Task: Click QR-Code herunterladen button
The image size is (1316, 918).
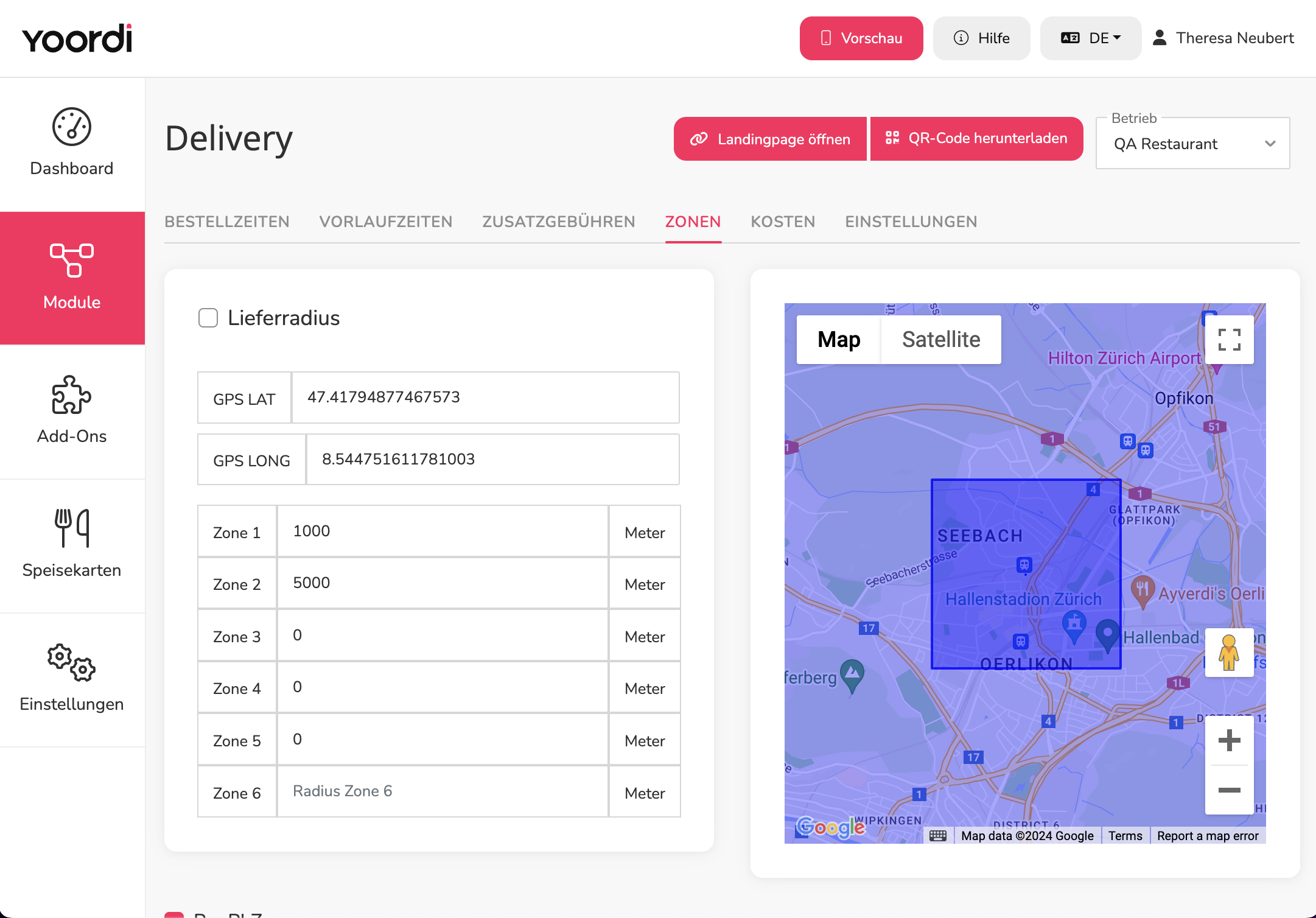Action: point(976,139)
